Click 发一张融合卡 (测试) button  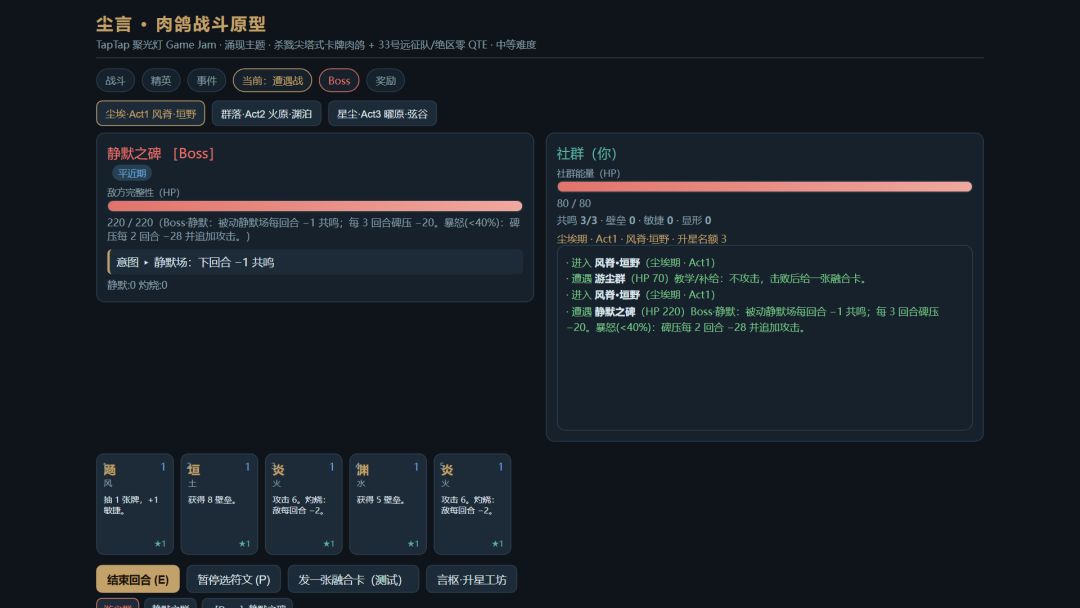[353, 580]
